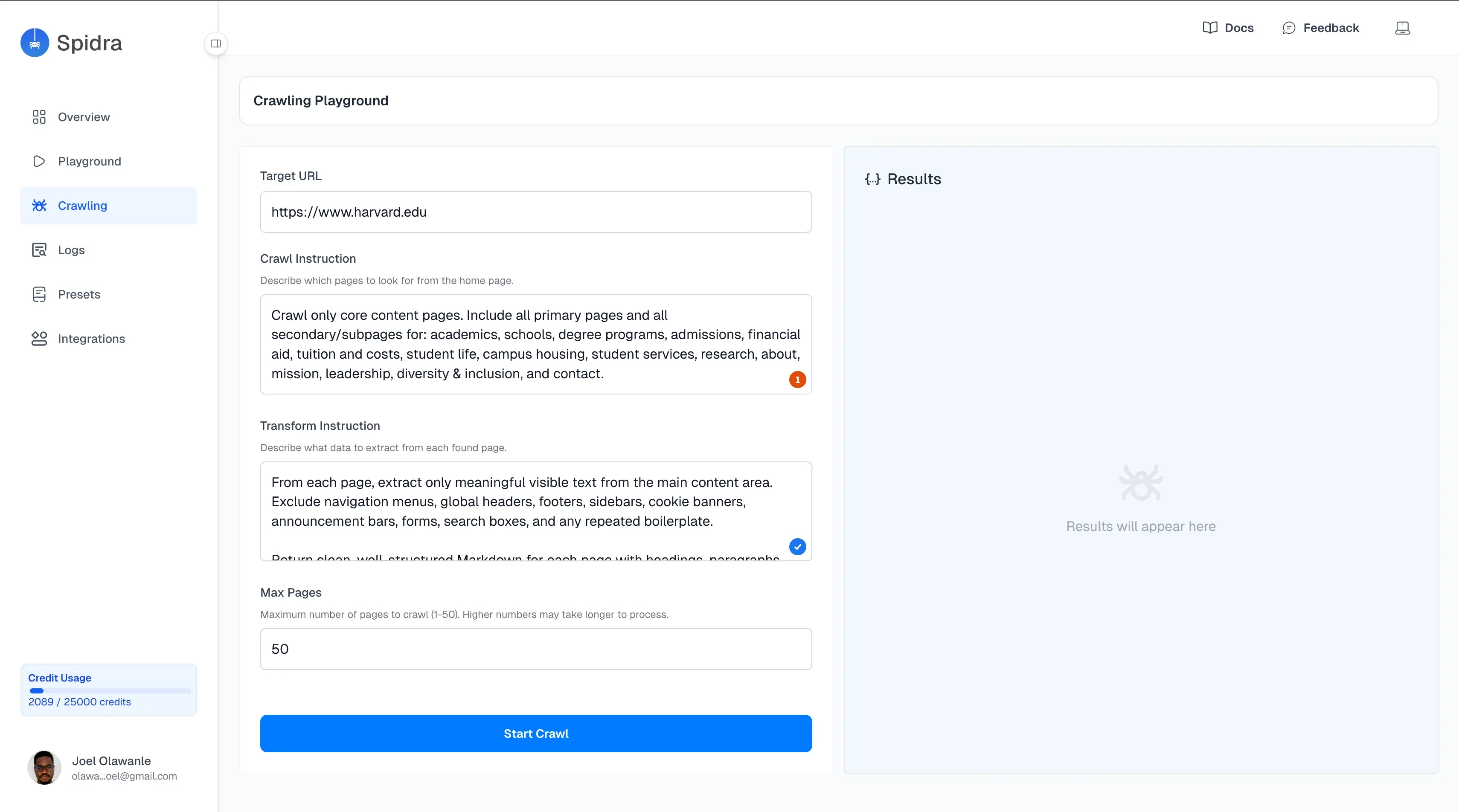The height and width of the screenshot is (812, 1459).
Task: Click the blue checkmark badge in Transform Instruction
Action: (x=797, y=546)
